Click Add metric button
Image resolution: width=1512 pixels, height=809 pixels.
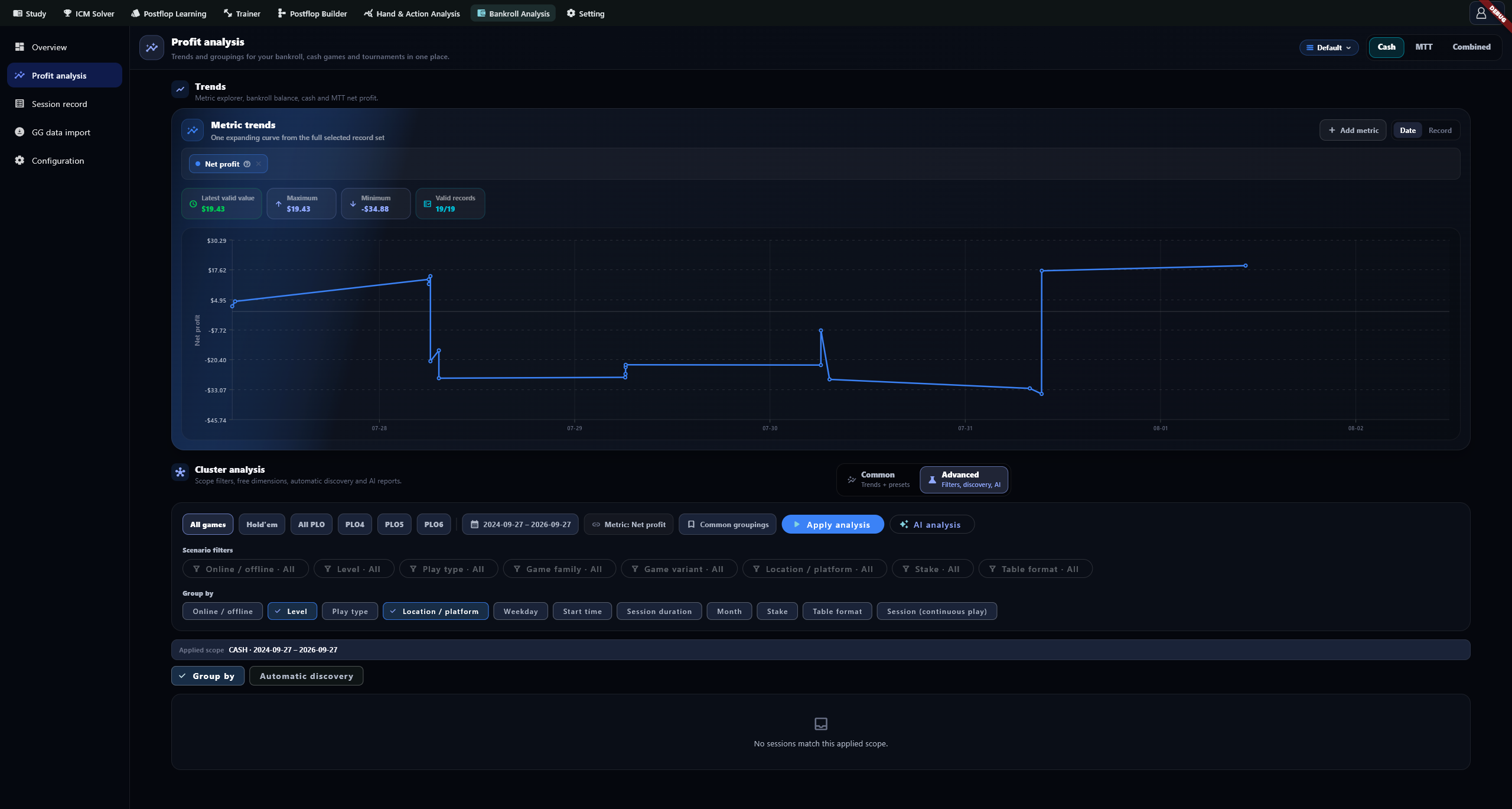click(1353, 130)
